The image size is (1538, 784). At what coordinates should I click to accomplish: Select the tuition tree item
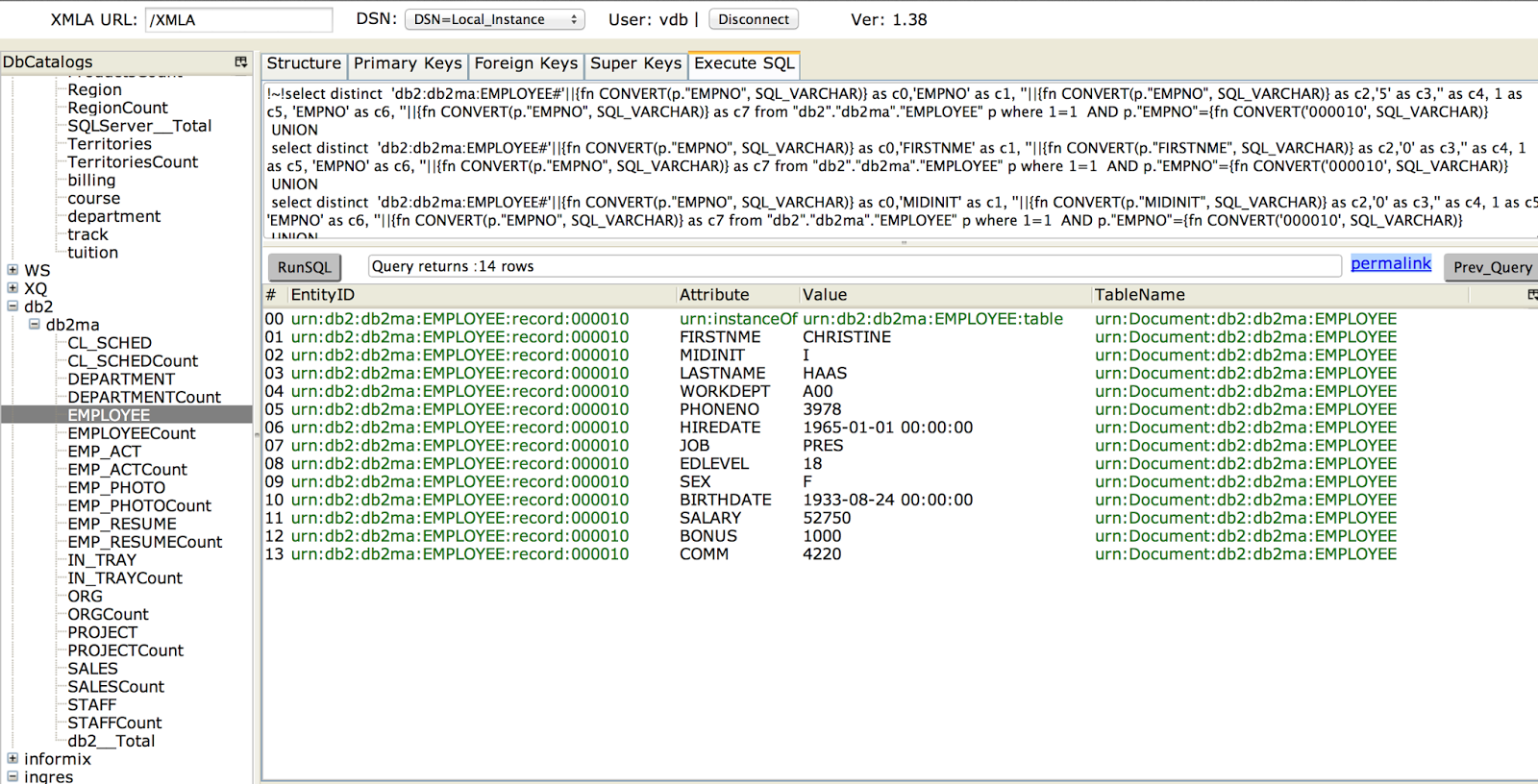pyautogui.click(x=92, y=253)
